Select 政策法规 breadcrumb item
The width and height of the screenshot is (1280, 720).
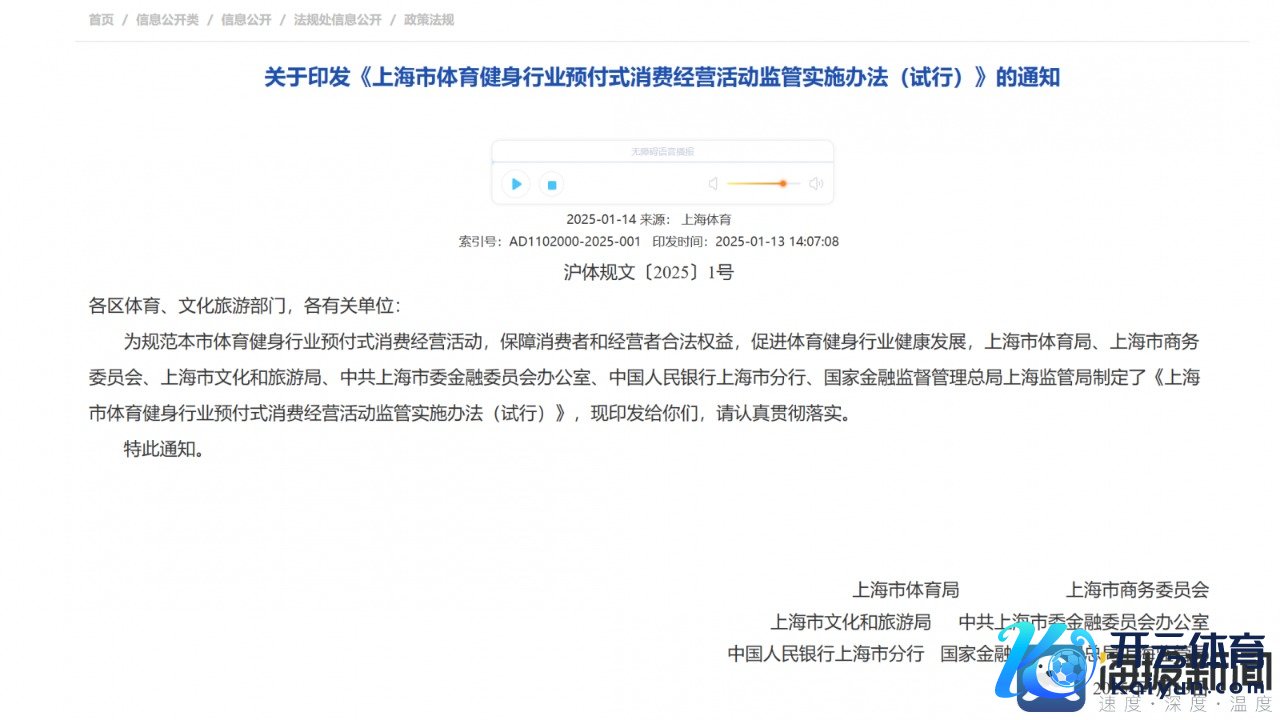pyautogui.click(x=429, y=20)
